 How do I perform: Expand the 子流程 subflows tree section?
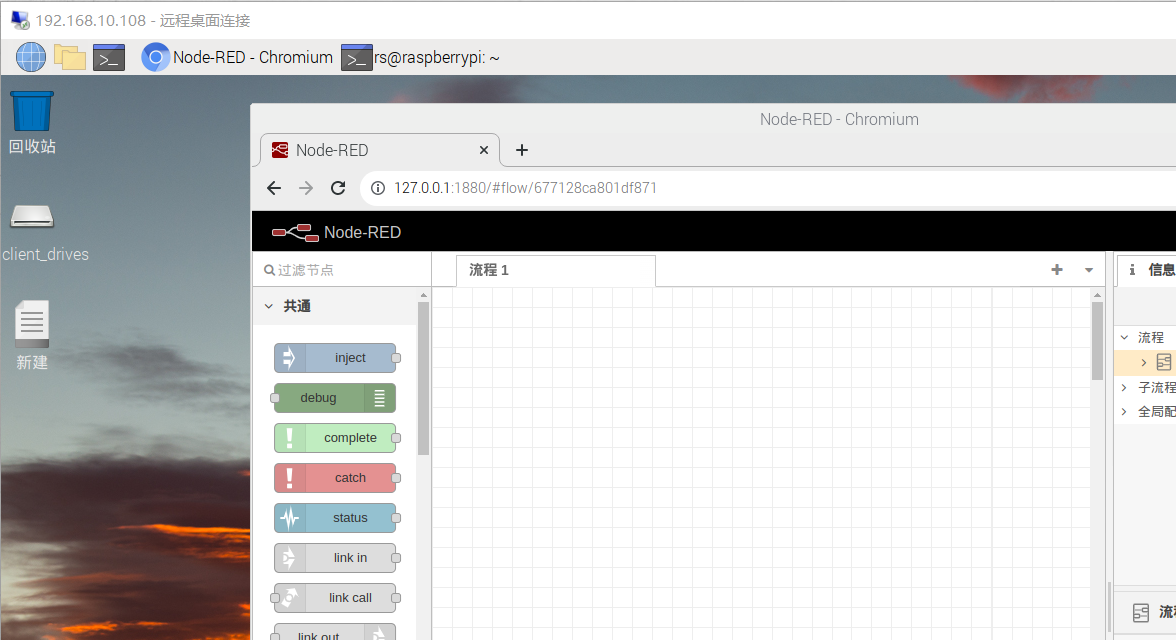tap(1124, 387)
